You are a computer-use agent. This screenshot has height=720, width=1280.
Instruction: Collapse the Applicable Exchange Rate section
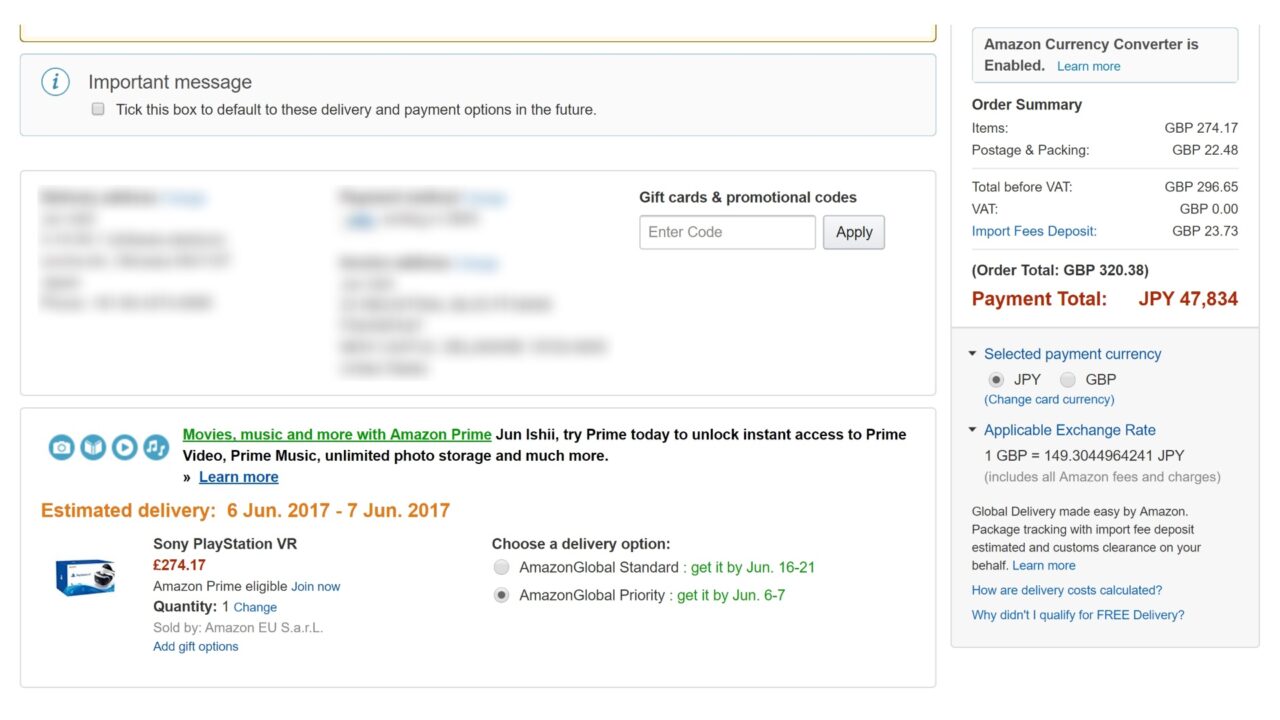972,430
